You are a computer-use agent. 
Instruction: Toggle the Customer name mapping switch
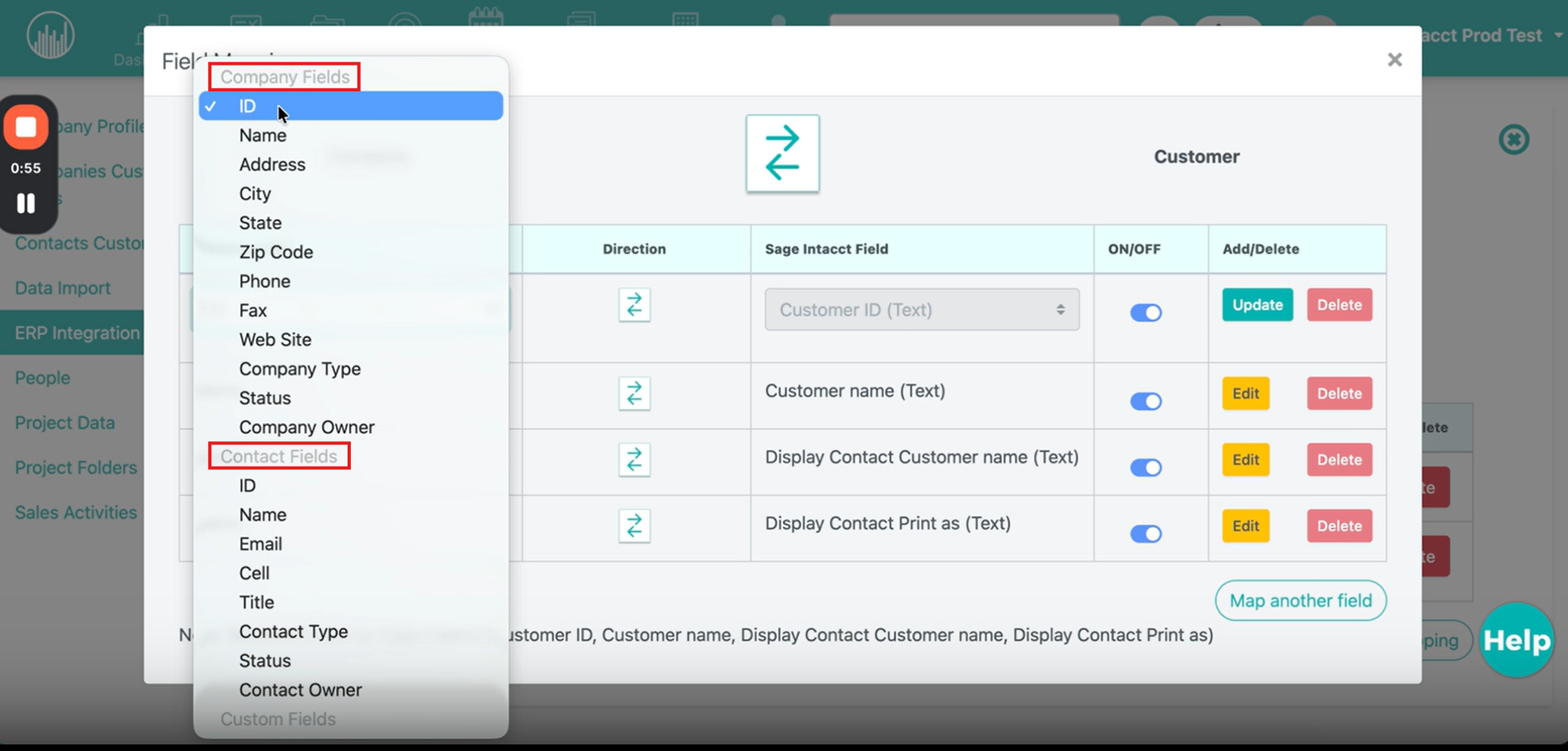(x=1145, y=402)
